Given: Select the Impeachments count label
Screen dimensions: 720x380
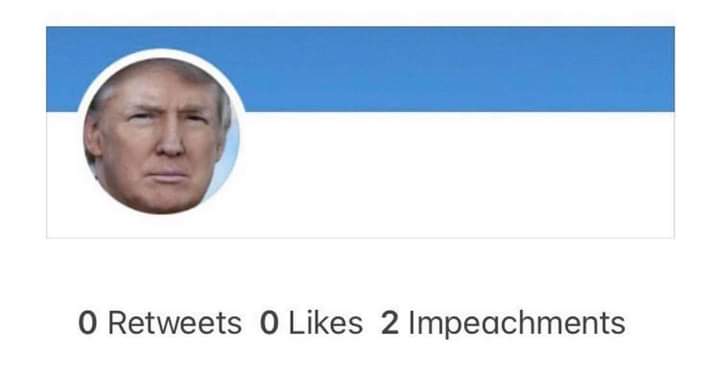Looking at the screenshot, I should (503, 324).
